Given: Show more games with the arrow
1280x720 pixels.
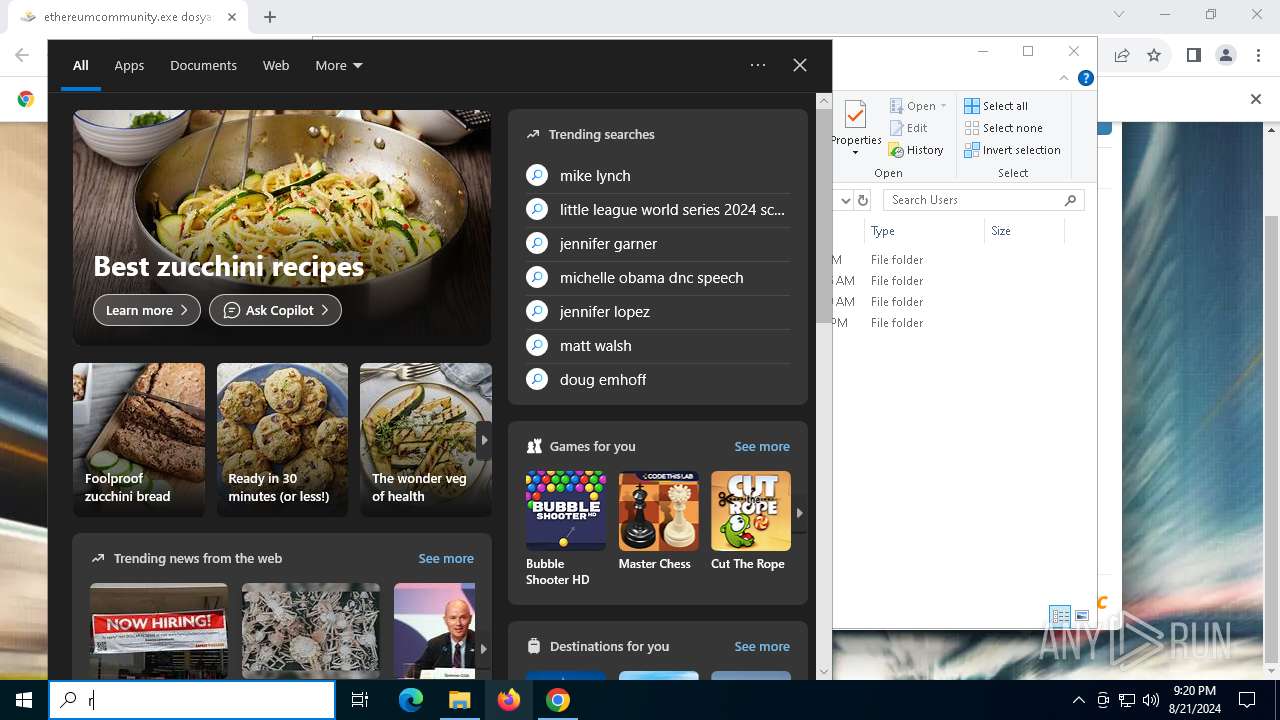Looking at the screenshot, I should (799, 512).
